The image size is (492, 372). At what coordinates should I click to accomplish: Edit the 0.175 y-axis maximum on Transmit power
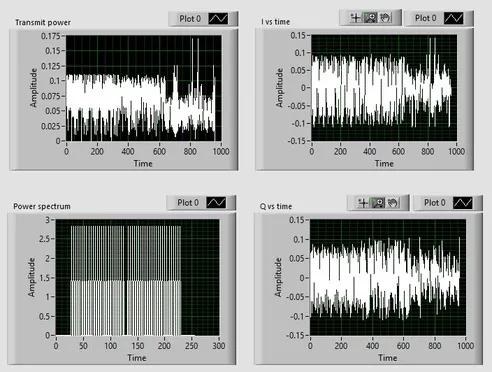(51, 36)
